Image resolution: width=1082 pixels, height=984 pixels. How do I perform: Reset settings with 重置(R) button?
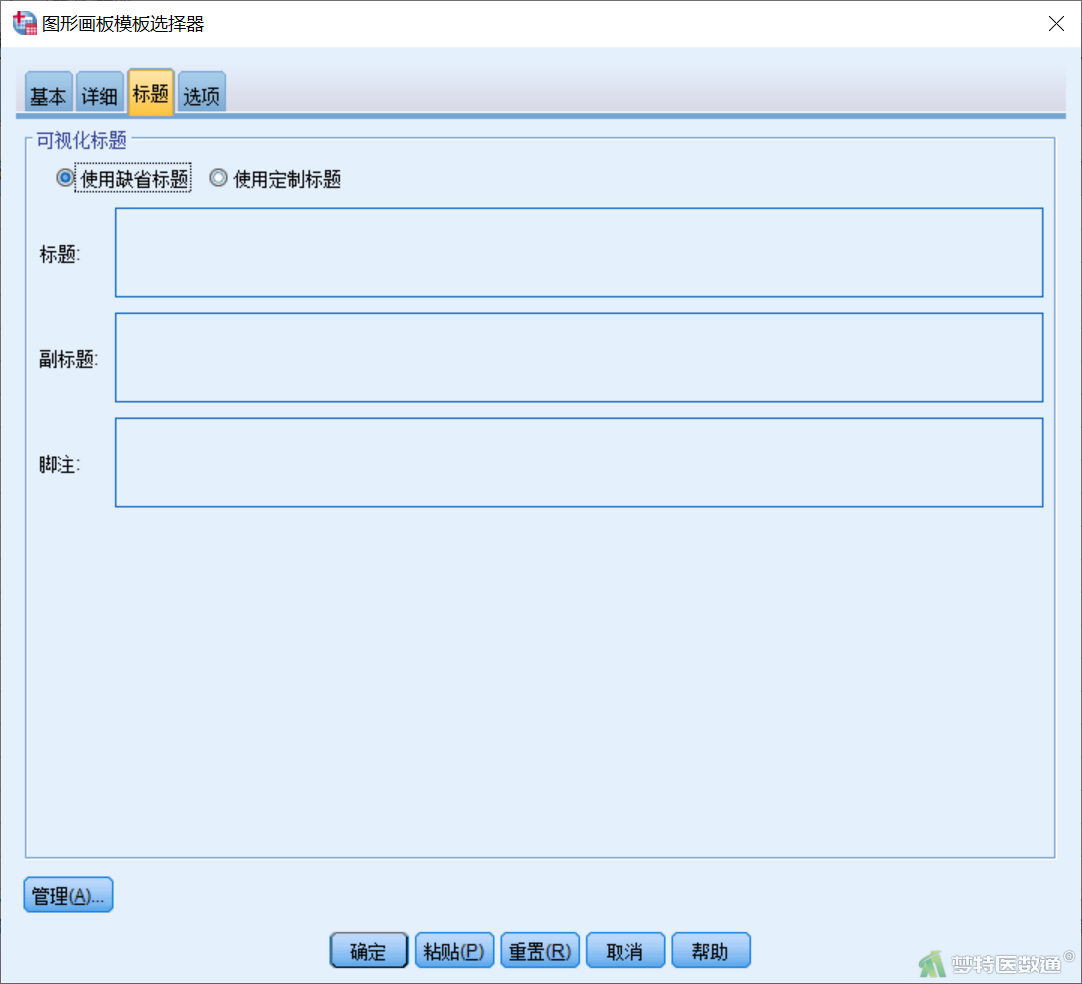tap(540, 951)
